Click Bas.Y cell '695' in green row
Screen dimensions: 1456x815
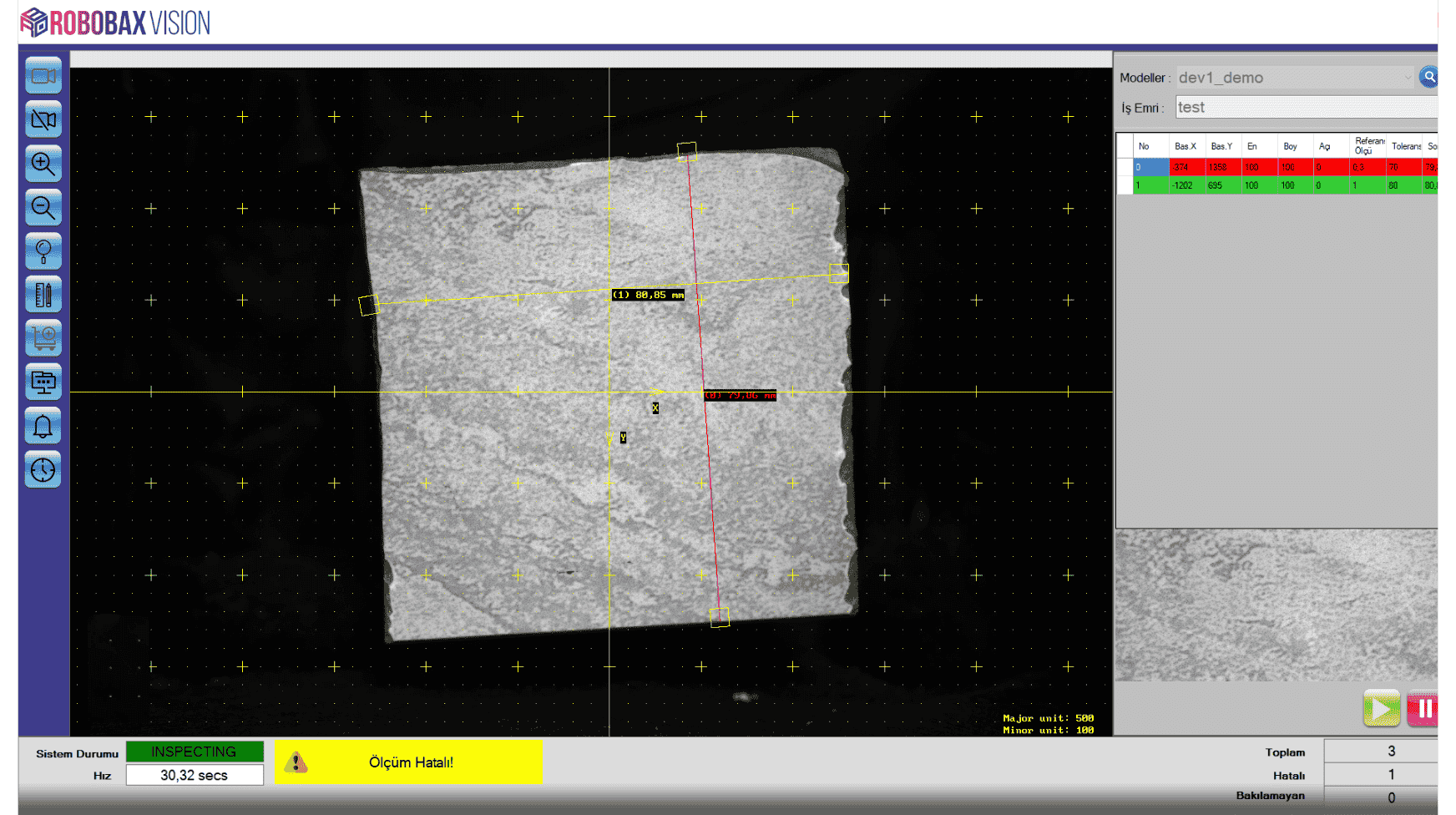coord(1223,185)
